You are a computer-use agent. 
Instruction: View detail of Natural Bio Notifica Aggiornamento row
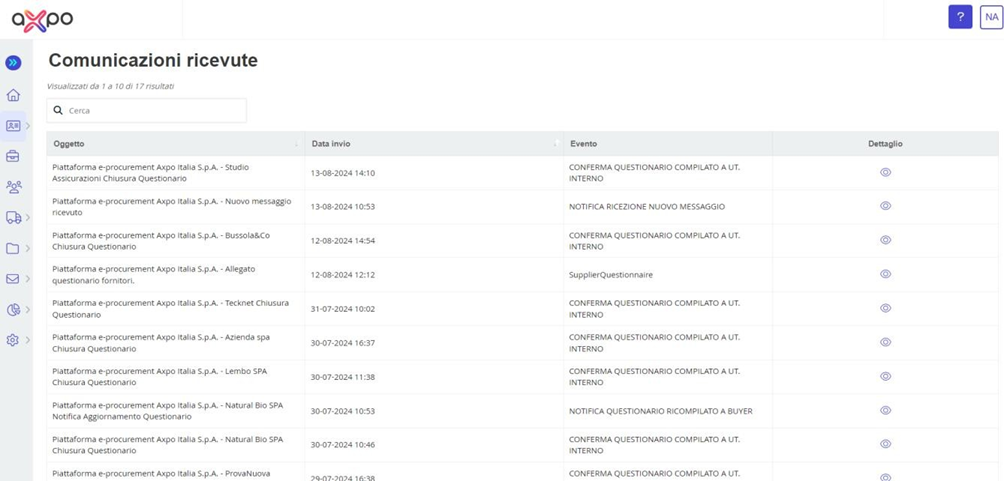click(x=886, y=410)
